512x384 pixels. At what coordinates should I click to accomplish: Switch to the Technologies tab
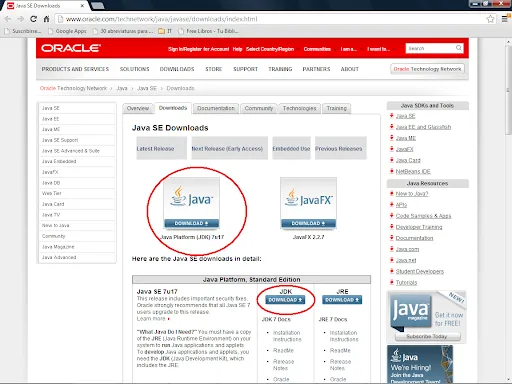coord(299,108)
